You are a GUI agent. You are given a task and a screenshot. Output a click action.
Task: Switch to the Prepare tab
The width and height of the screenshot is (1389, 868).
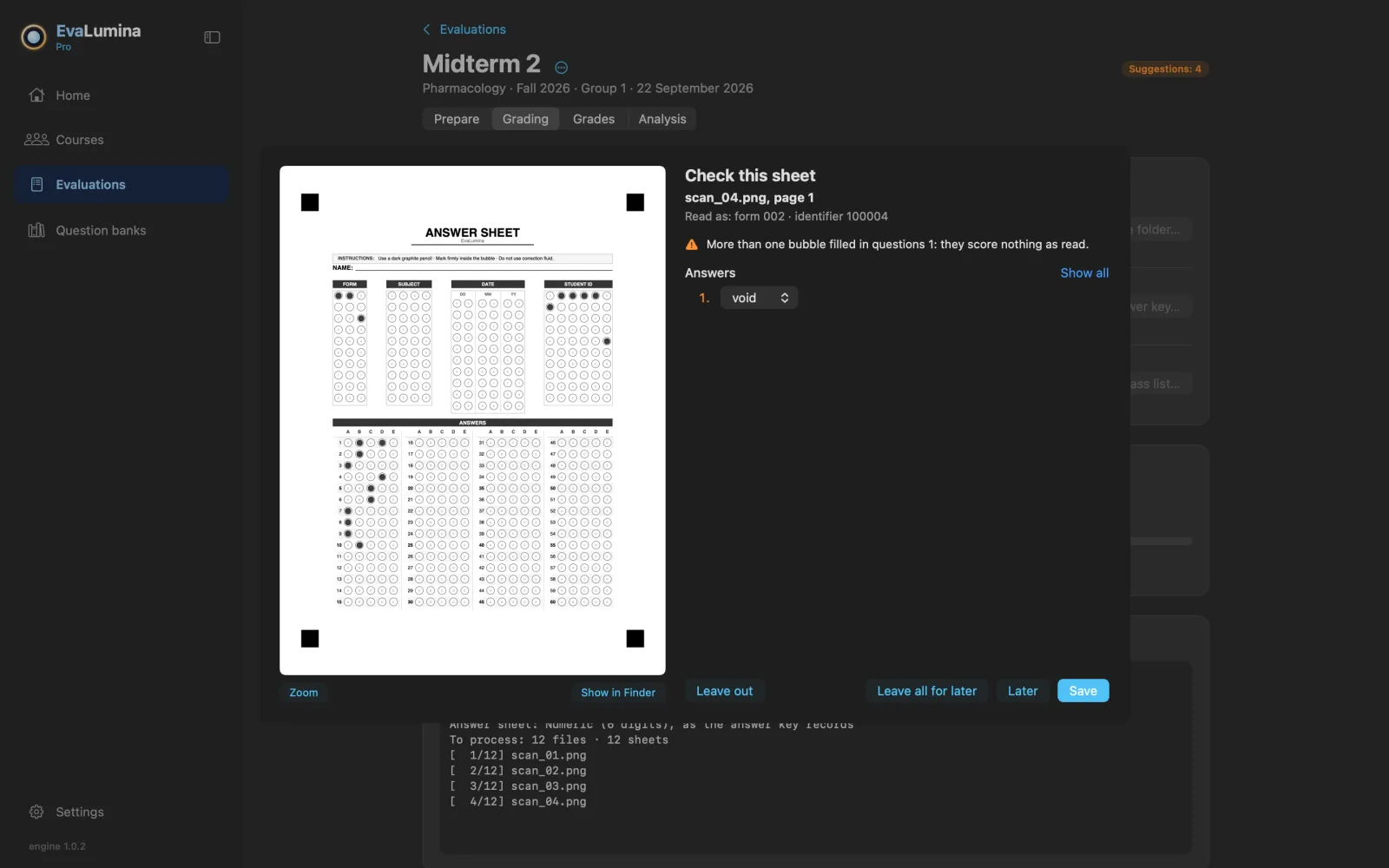point(457,119)
